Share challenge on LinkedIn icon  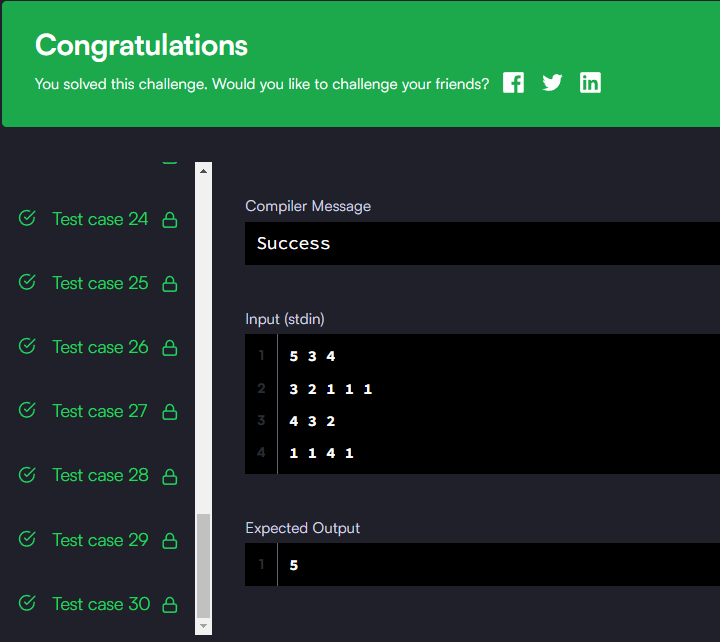[590, 83]
